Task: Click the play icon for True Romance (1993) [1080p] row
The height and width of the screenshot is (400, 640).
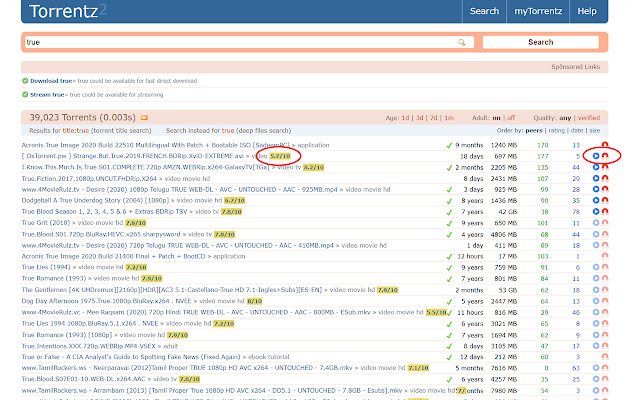Action: pyautogui.click(x=596, y=335)
